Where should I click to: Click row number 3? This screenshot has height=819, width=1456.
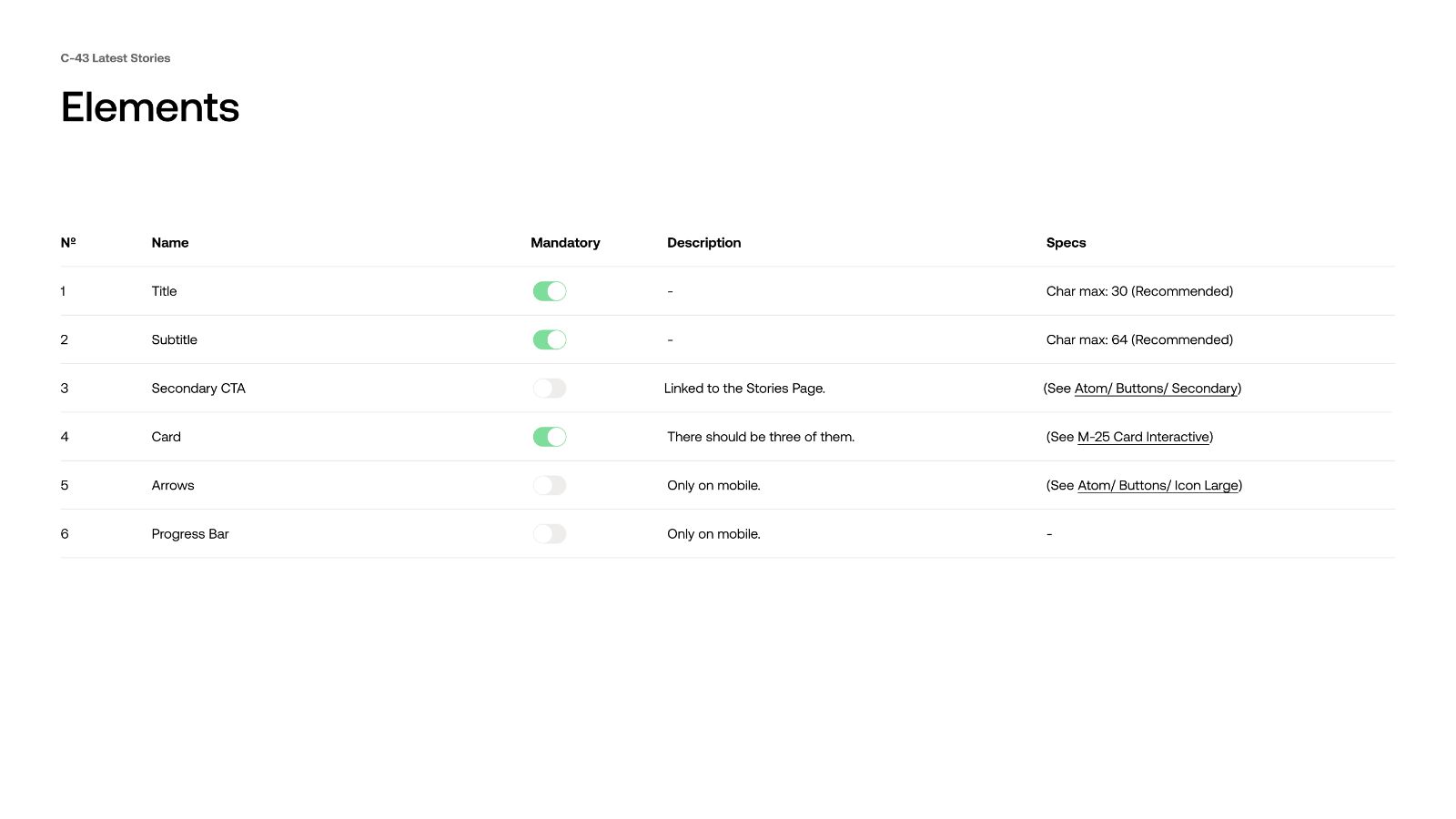click(x=64, y=389)
